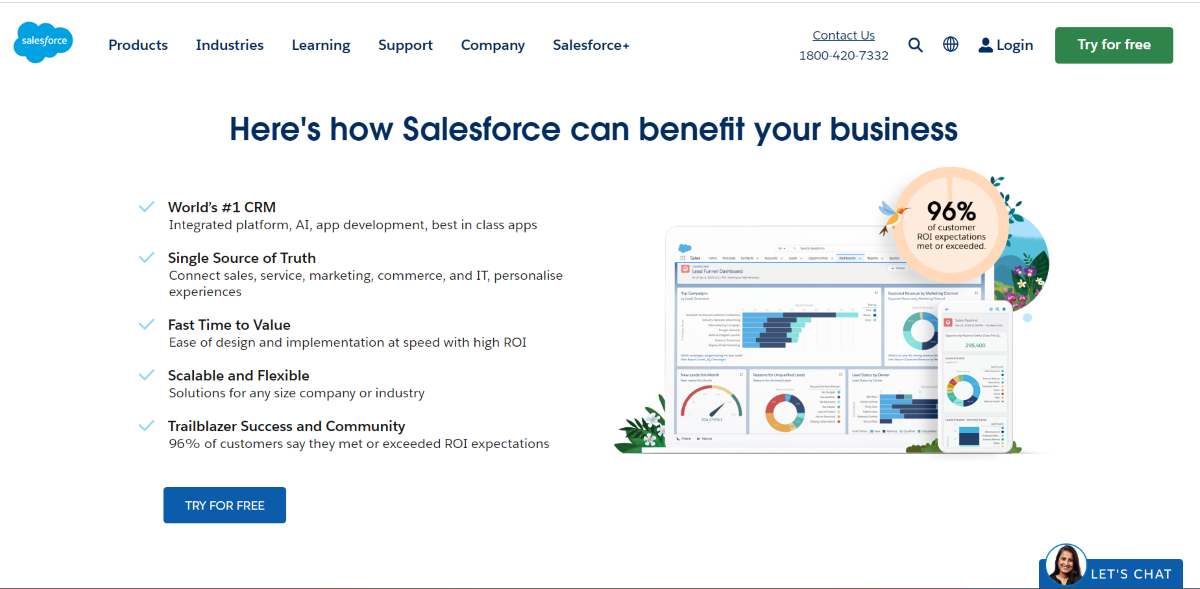The width and height of the screenshot is (1200, 589).
Task: Open the Products menu
Action: (x=138, y=45)
